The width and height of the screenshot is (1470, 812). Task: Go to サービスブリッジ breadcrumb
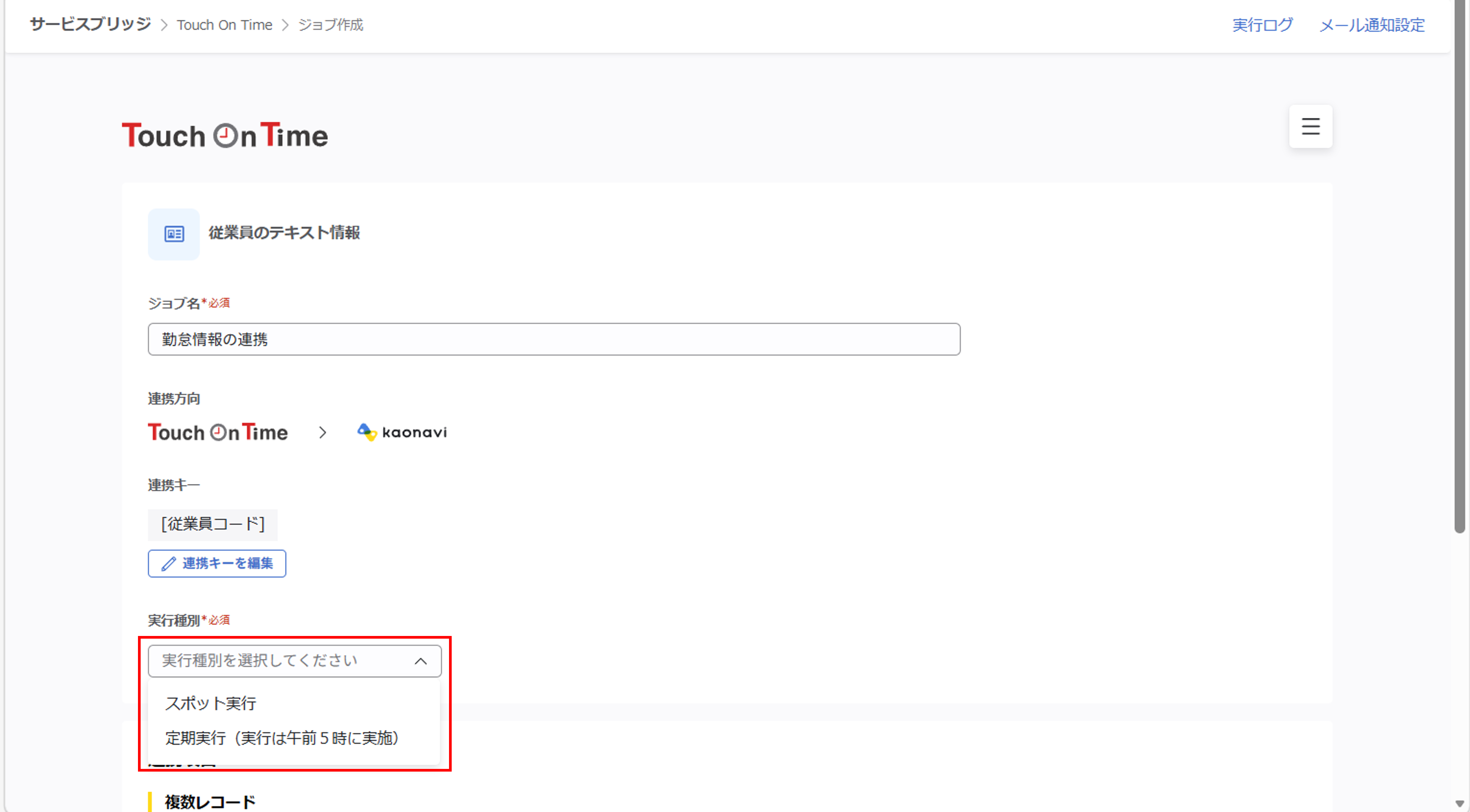[90, 24]
